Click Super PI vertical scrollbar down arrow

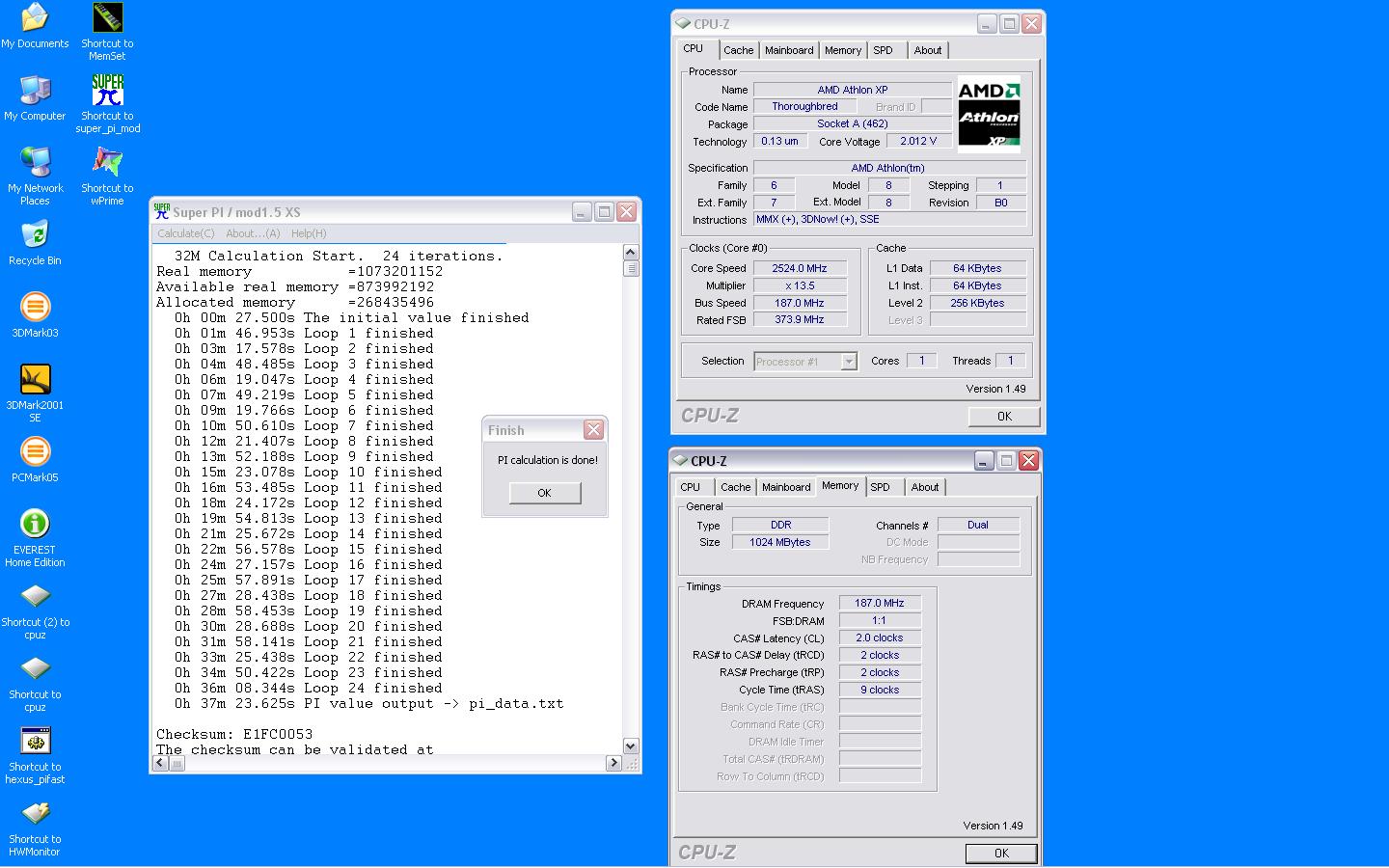tap(631, 746)
